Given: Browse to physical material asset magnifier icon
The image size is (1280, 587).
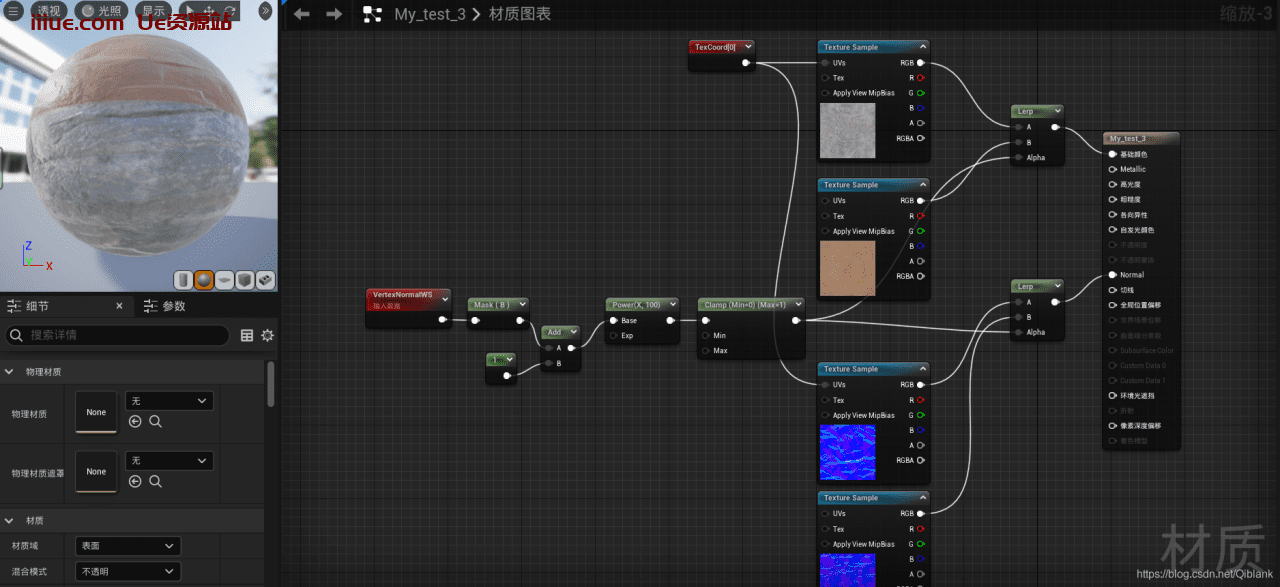Looking at the screenshot, I should [x=155, y=422].
